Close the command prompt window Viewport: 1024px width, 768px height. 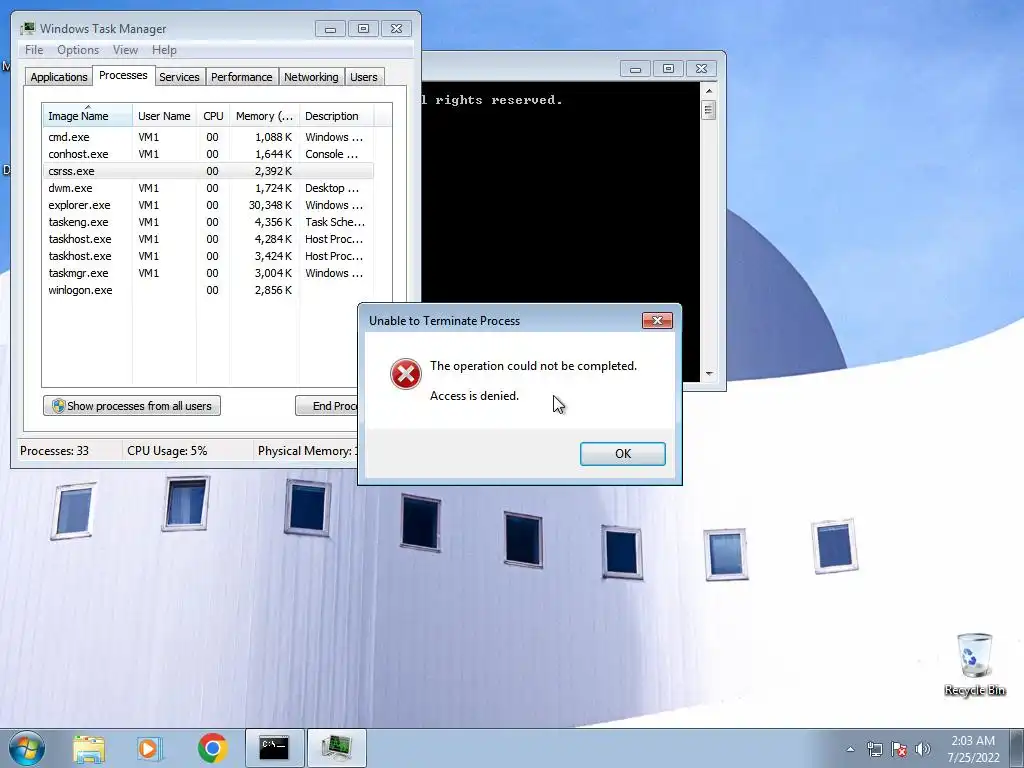(701, 69)
